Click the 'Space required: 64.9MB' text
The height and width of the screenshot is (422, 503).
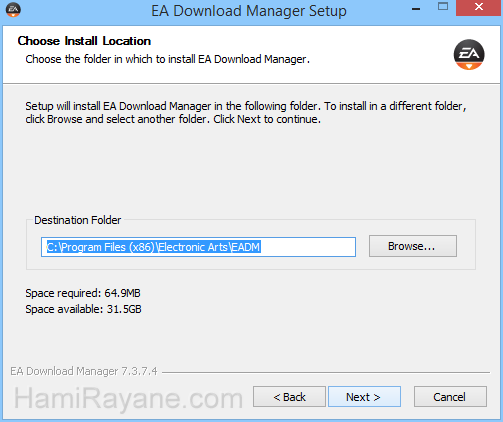point(83,293)
